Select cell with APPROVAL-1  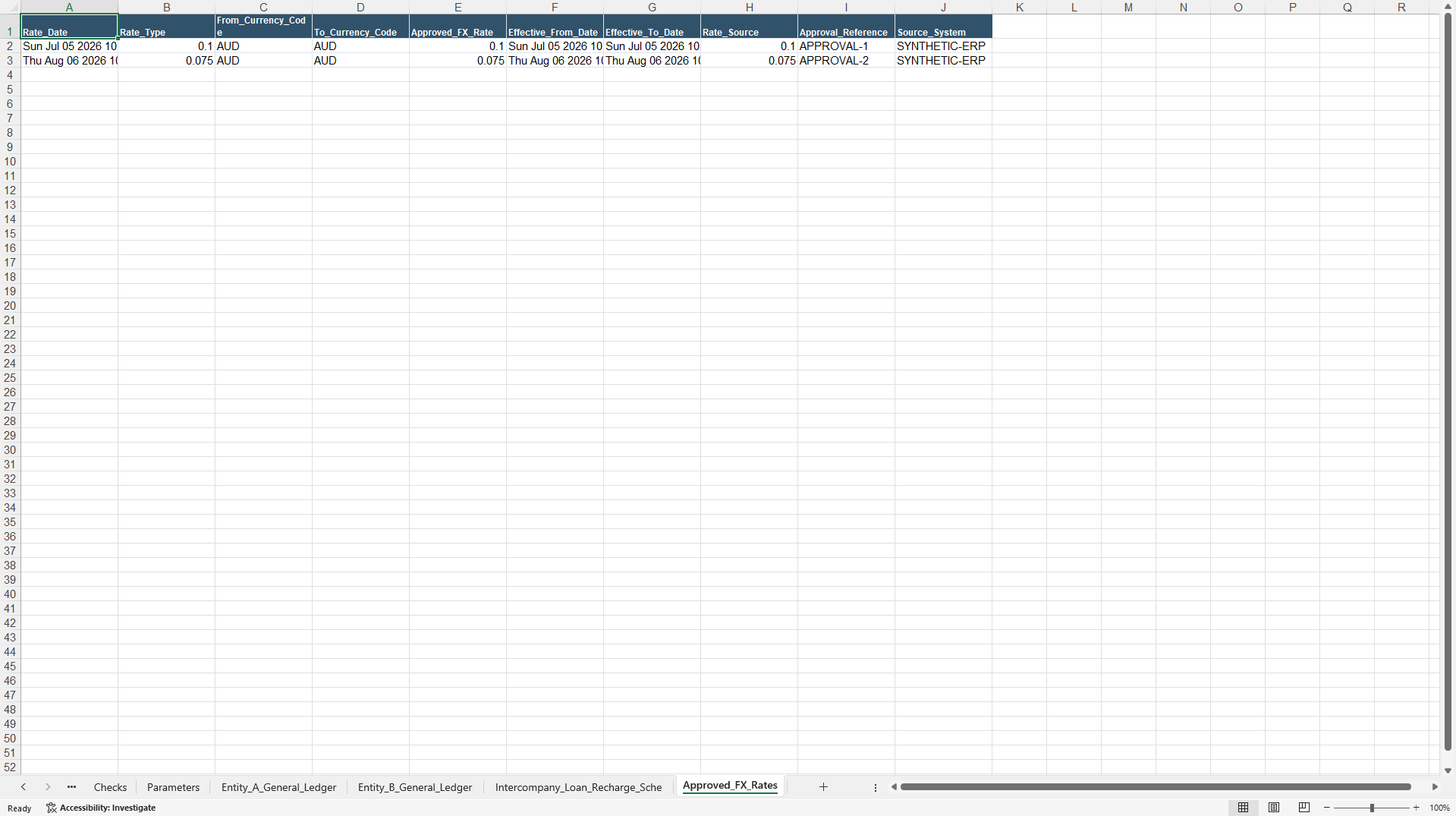click(x=846, y=46)
